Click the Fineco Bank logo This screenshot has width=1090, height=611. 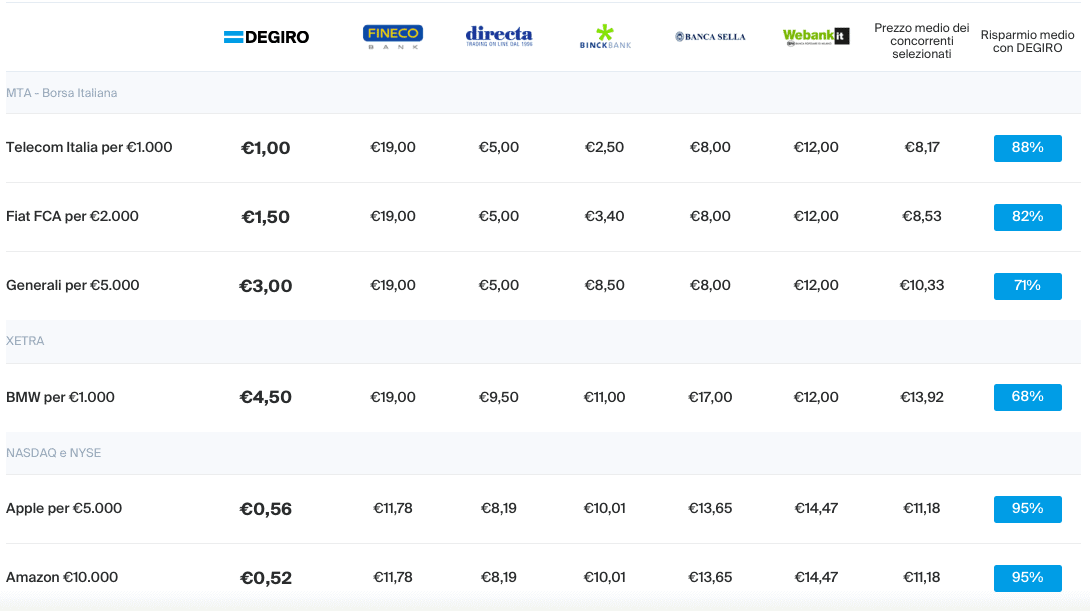click(393, 37)
